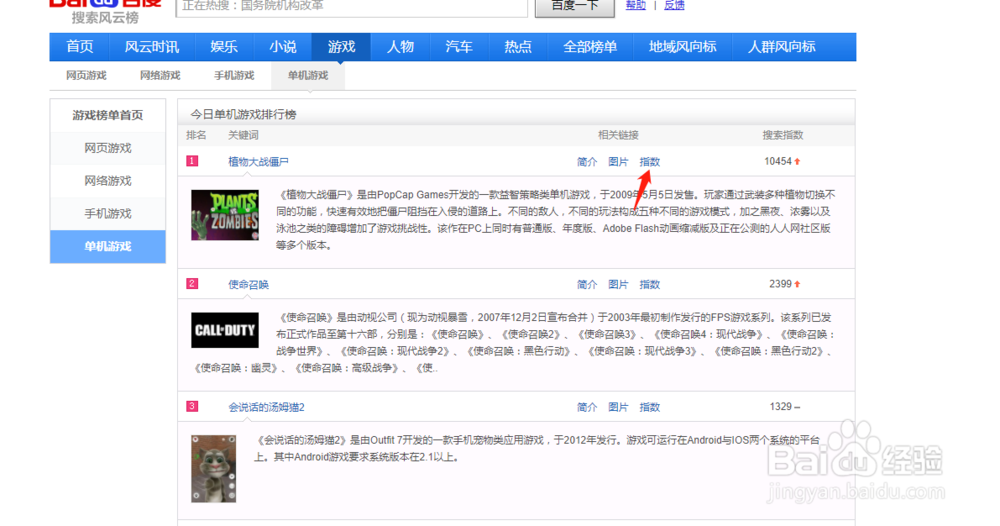
Task: Click the 搜索指数 column header
Action: click(x=783, y=135)
